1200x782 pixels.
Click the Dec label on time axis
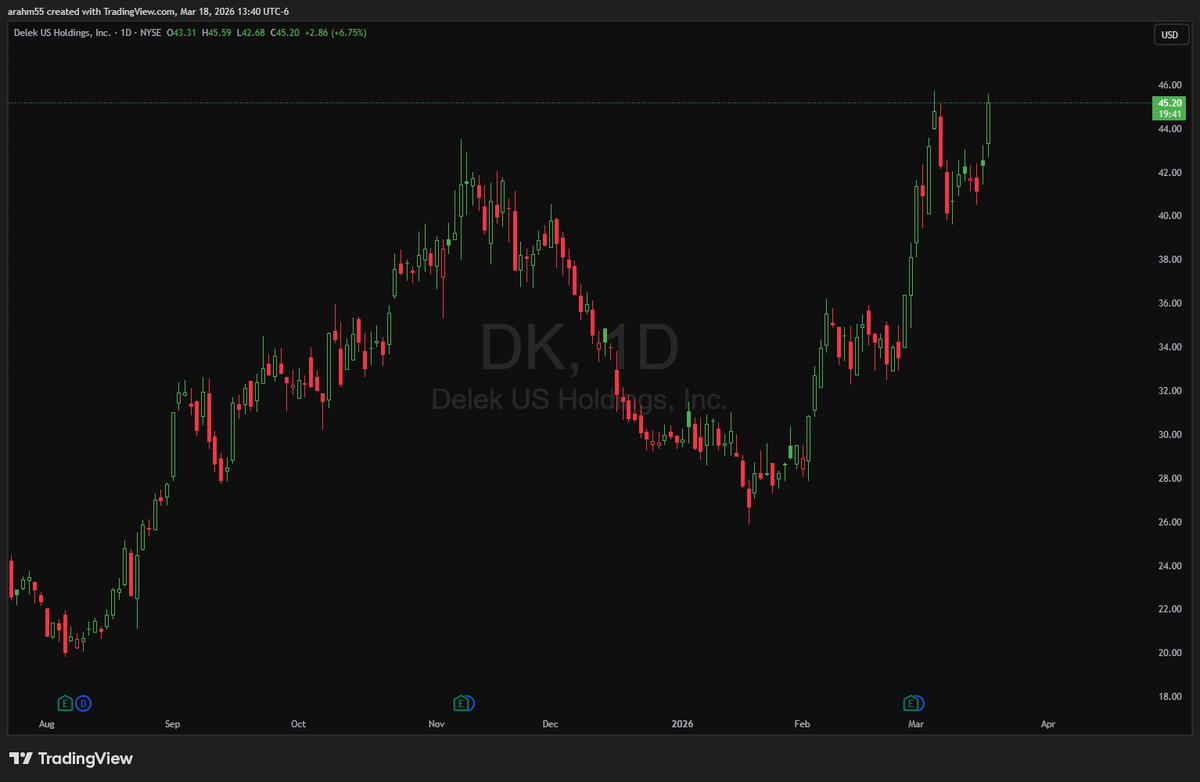click(x=549, y=723)
